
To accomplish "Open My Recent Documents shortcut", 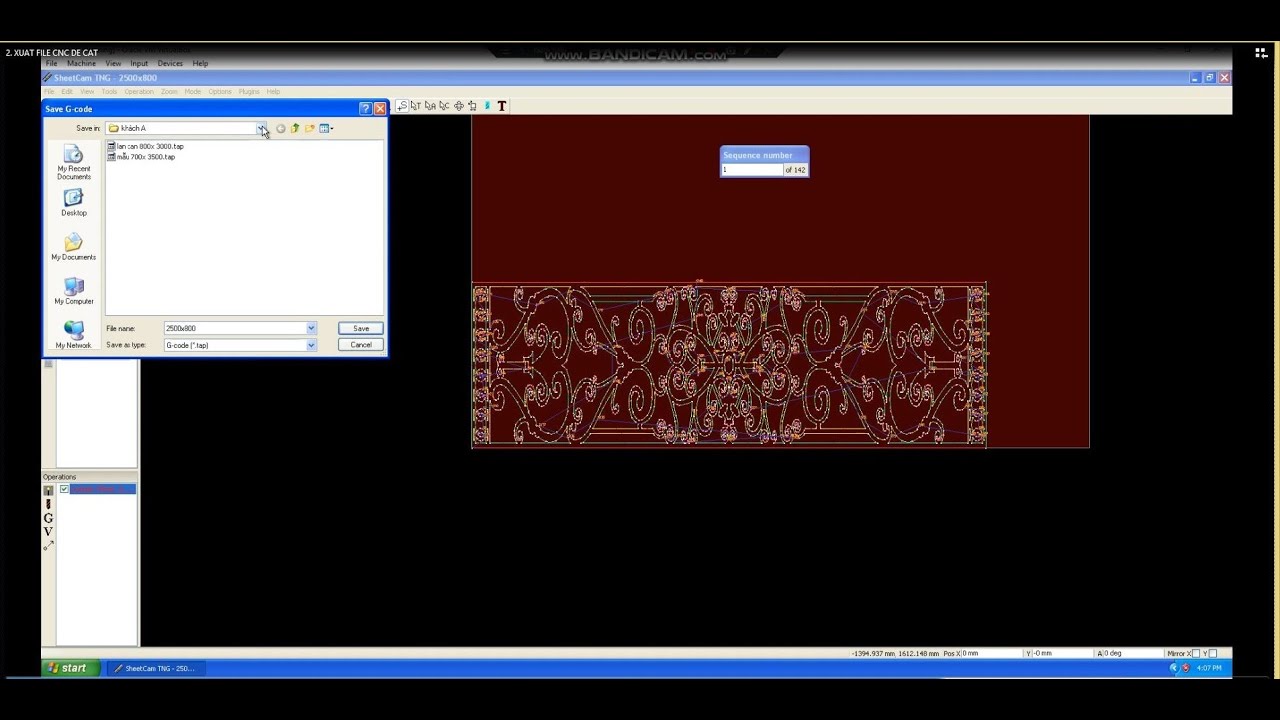I will 73,163.
